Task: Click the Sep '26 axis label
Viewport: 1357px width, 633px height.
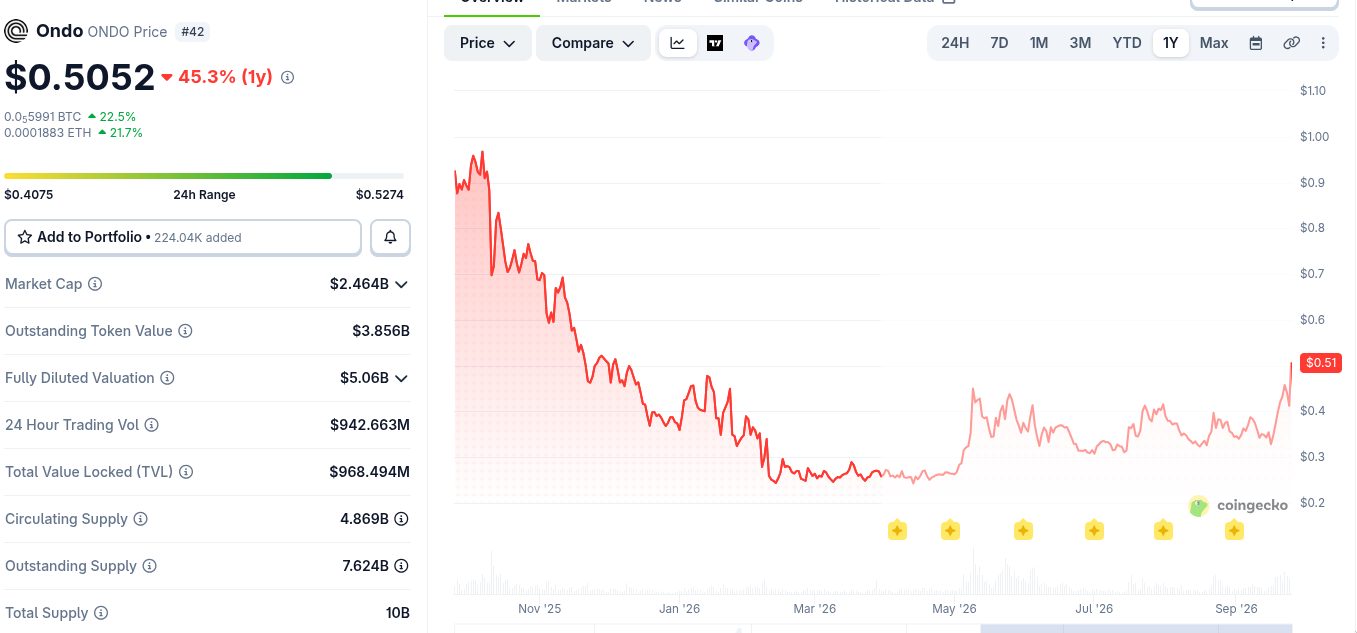Action: 1236,609
